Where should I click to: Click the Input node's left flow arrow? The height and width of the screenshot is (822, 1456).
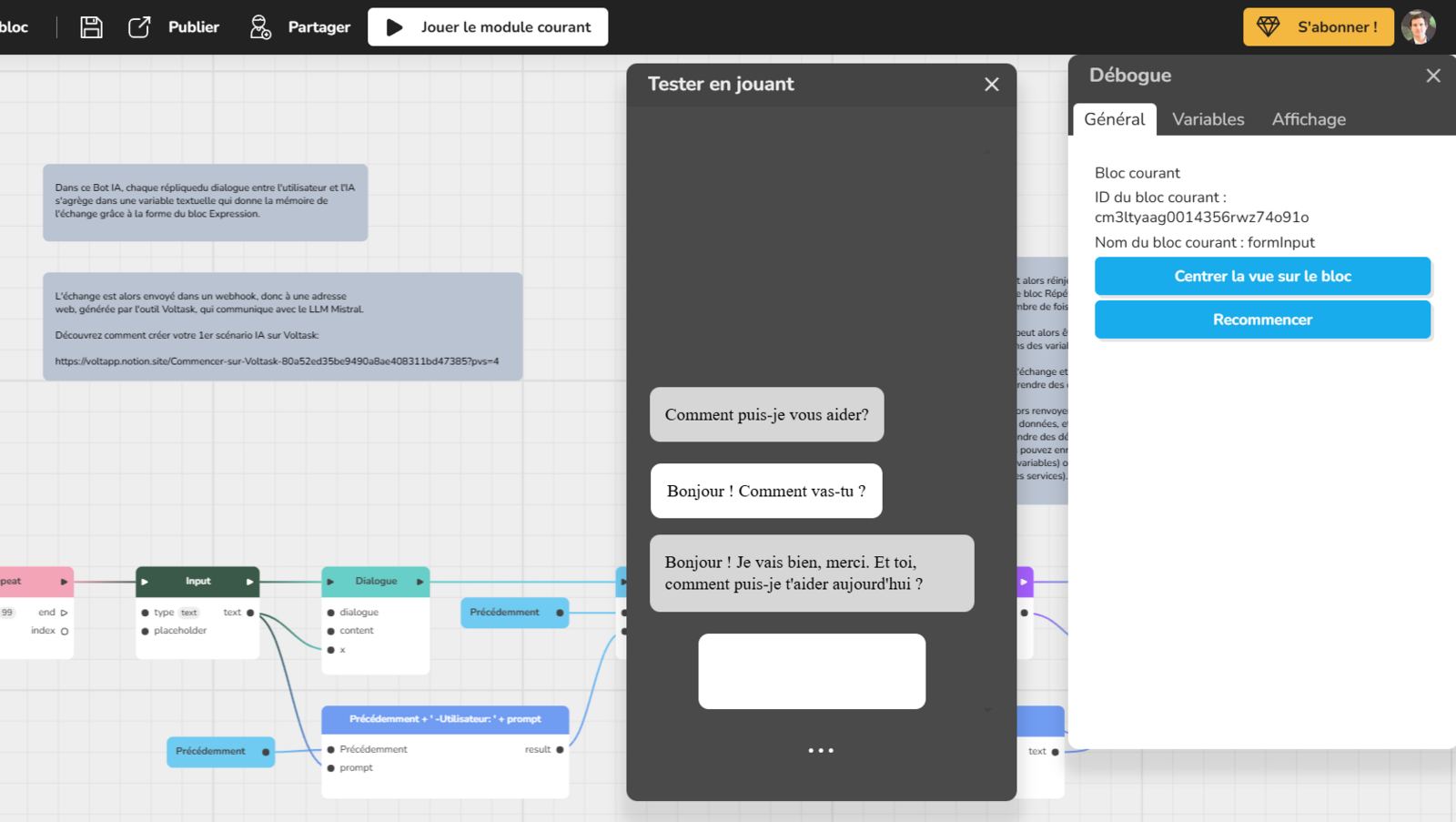pos(145,582)
